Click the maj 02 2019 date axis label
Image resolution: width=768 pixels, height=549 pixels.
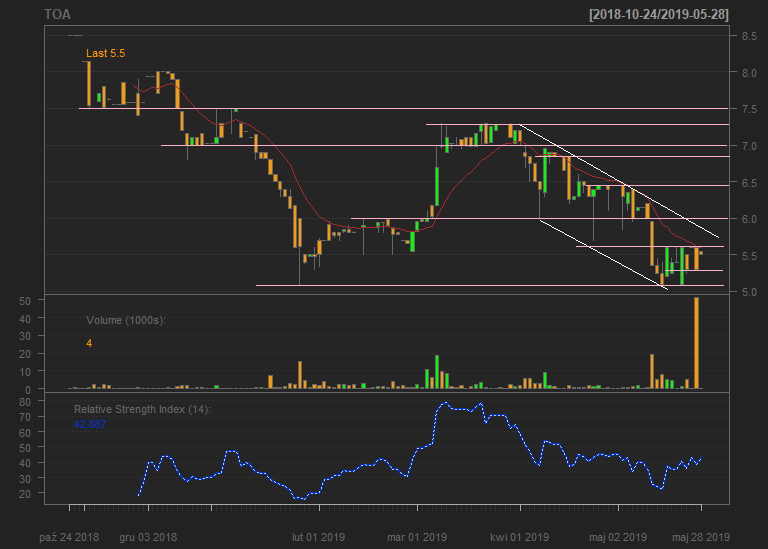618,537
